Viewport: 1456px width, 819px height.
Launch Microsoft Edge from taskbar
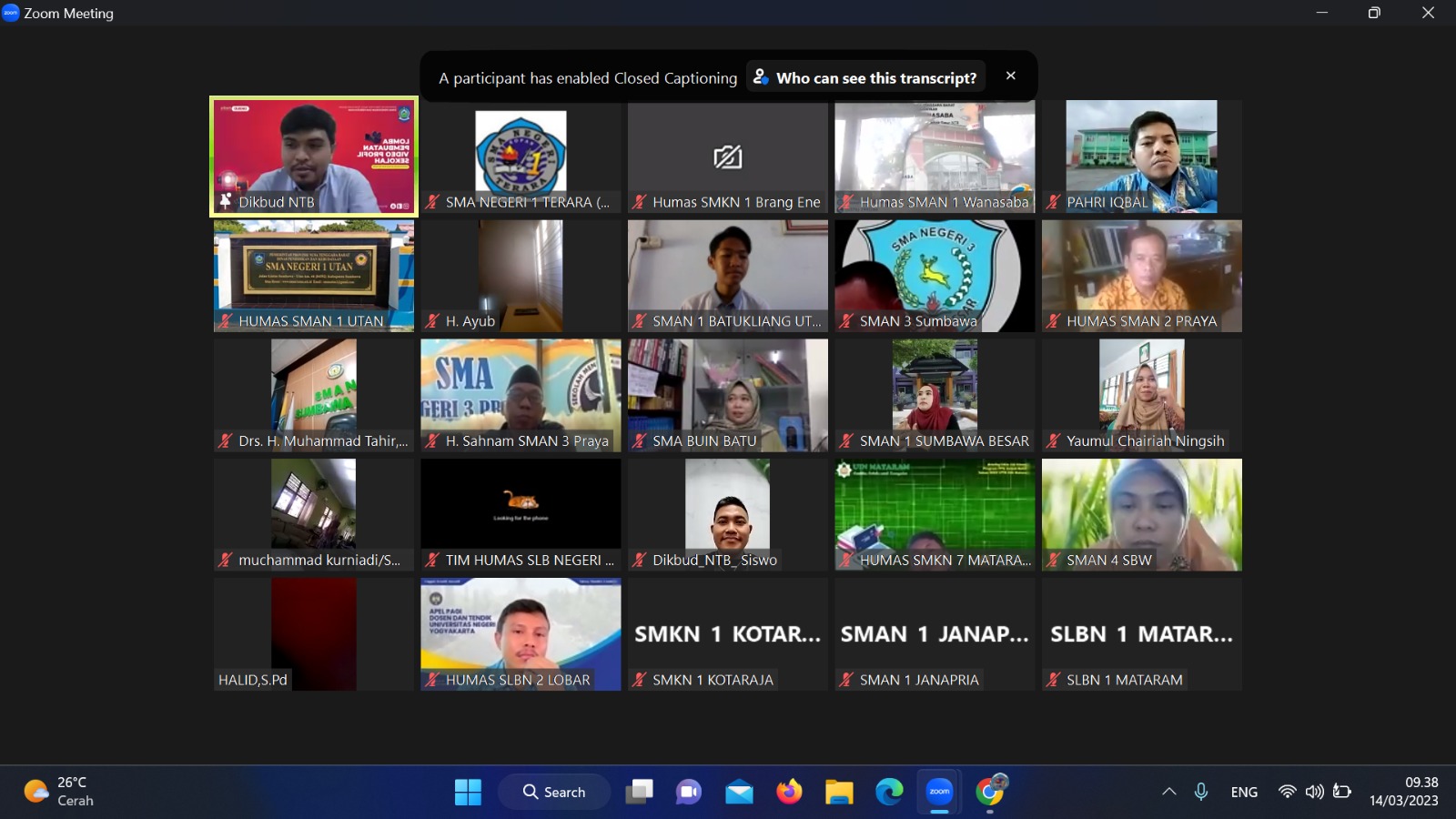point(889,792)
